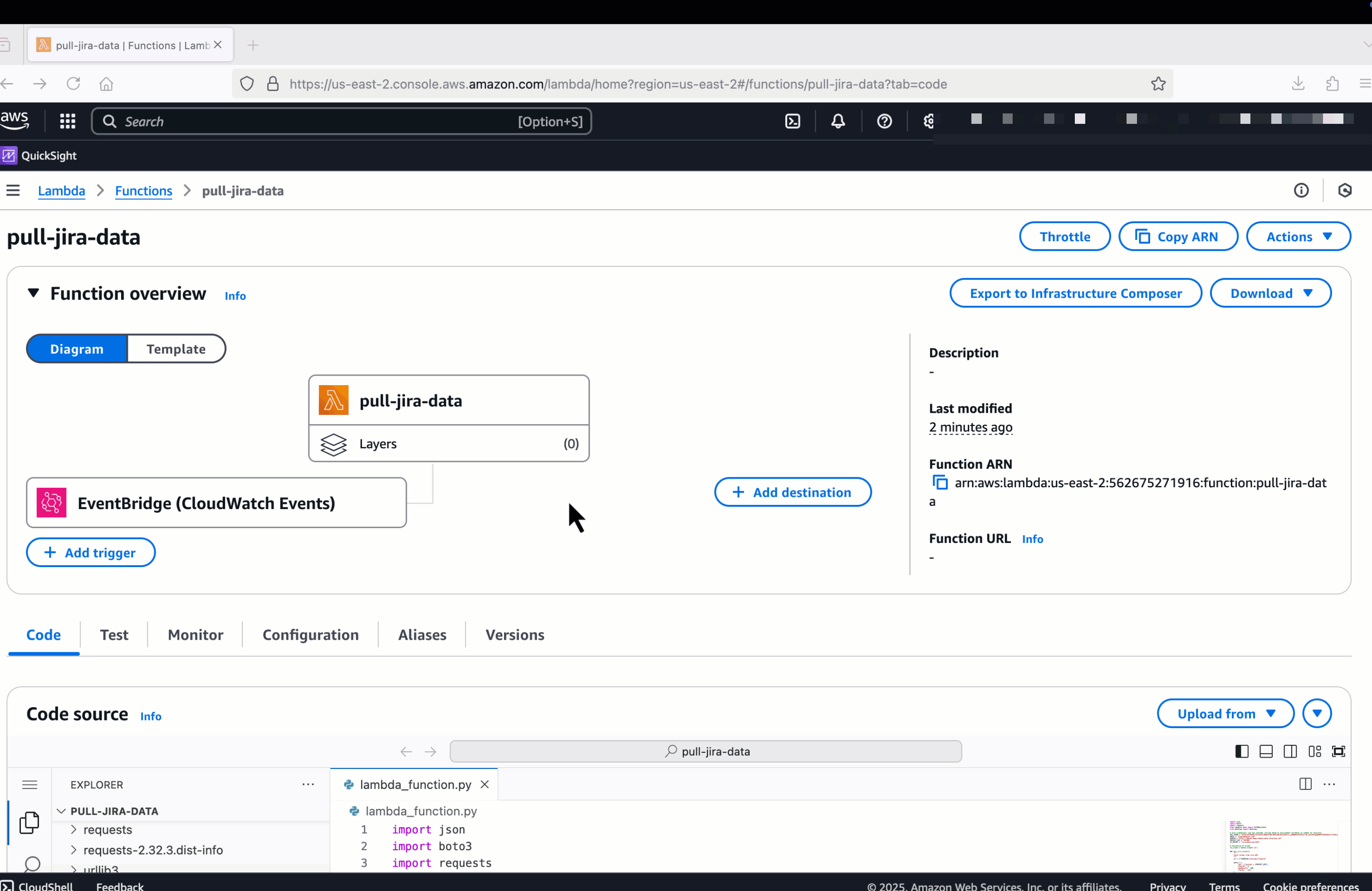Open the Monitor tab
Viewport: 1372px width, 891px height.
tap(195, 635)
